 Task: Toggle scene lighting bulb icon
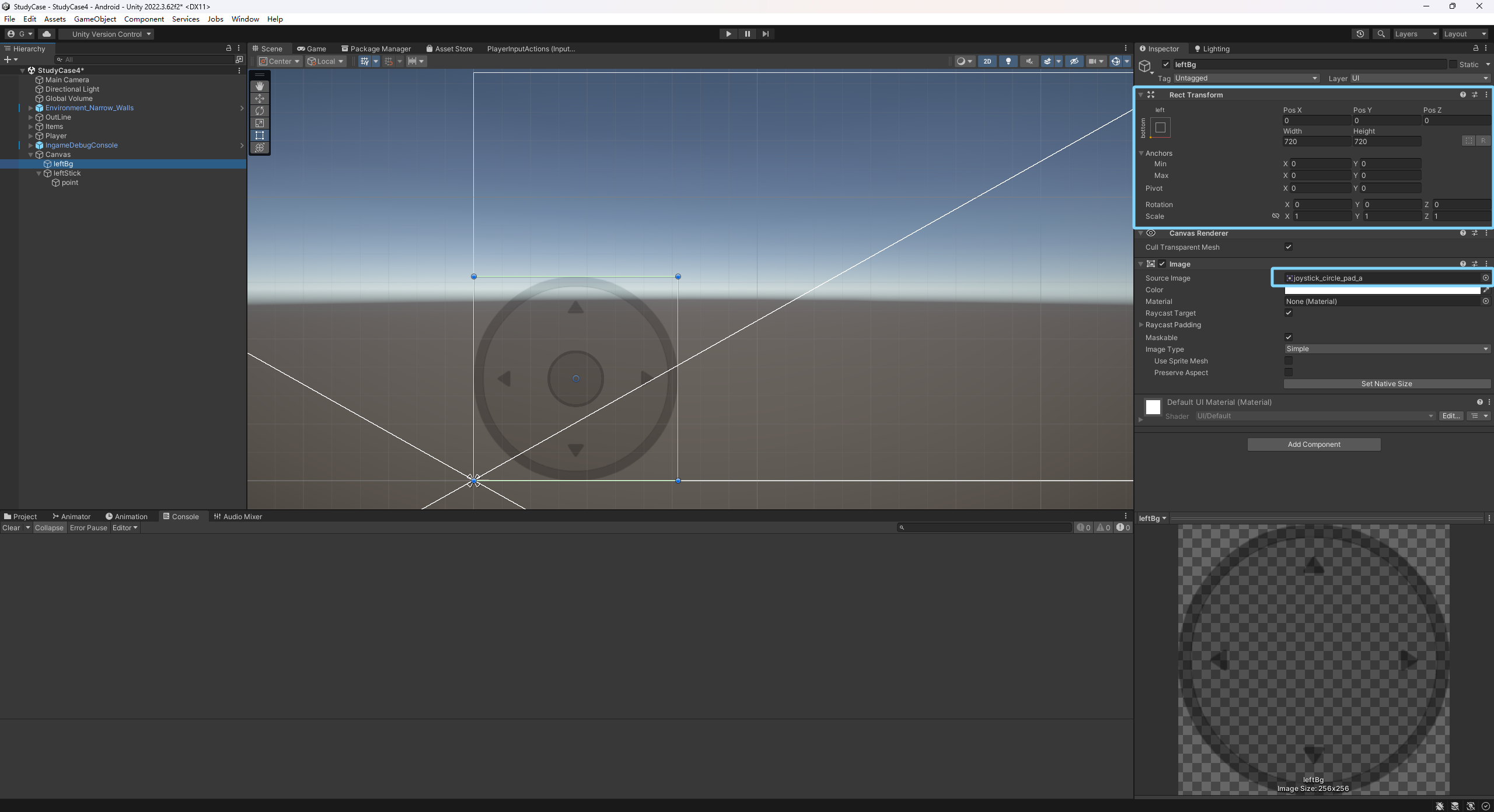(1008, 61)
